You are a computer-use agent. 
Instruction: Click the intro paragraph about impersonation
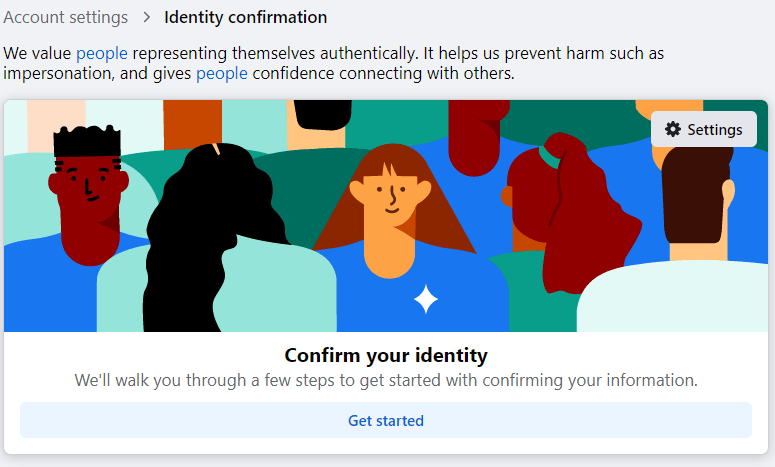coord(334,63)
